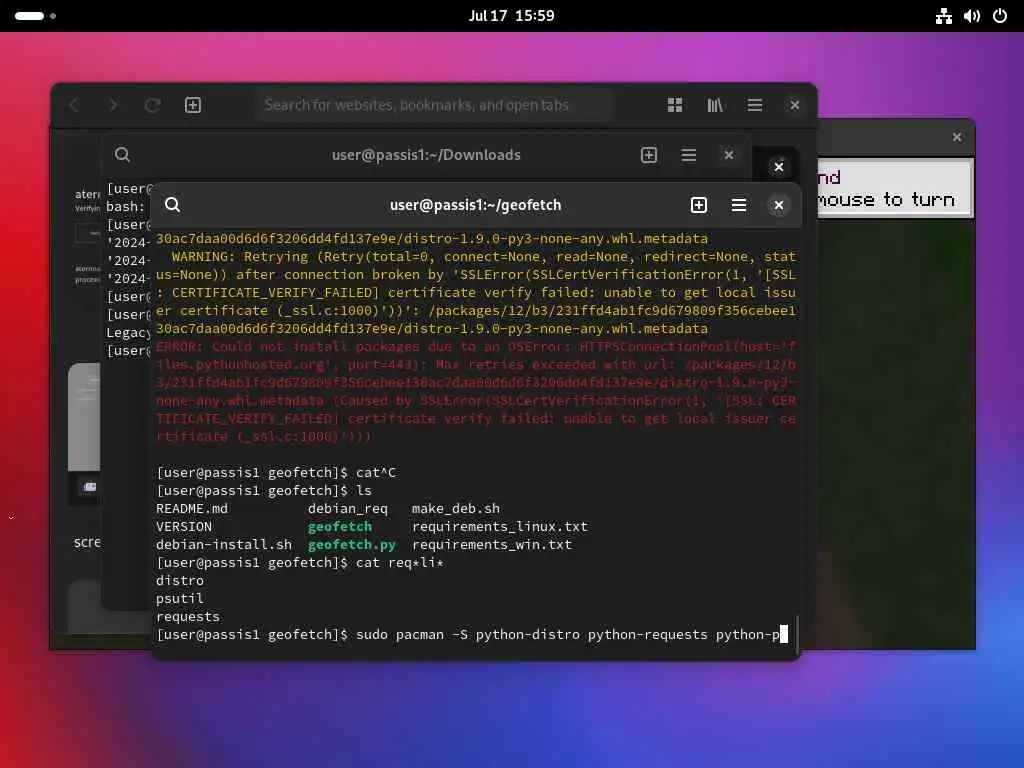The width and height of the screenshot is (1024, 768).
Task: Open Activities overview from top bar
Action: (x=35, y=16)
